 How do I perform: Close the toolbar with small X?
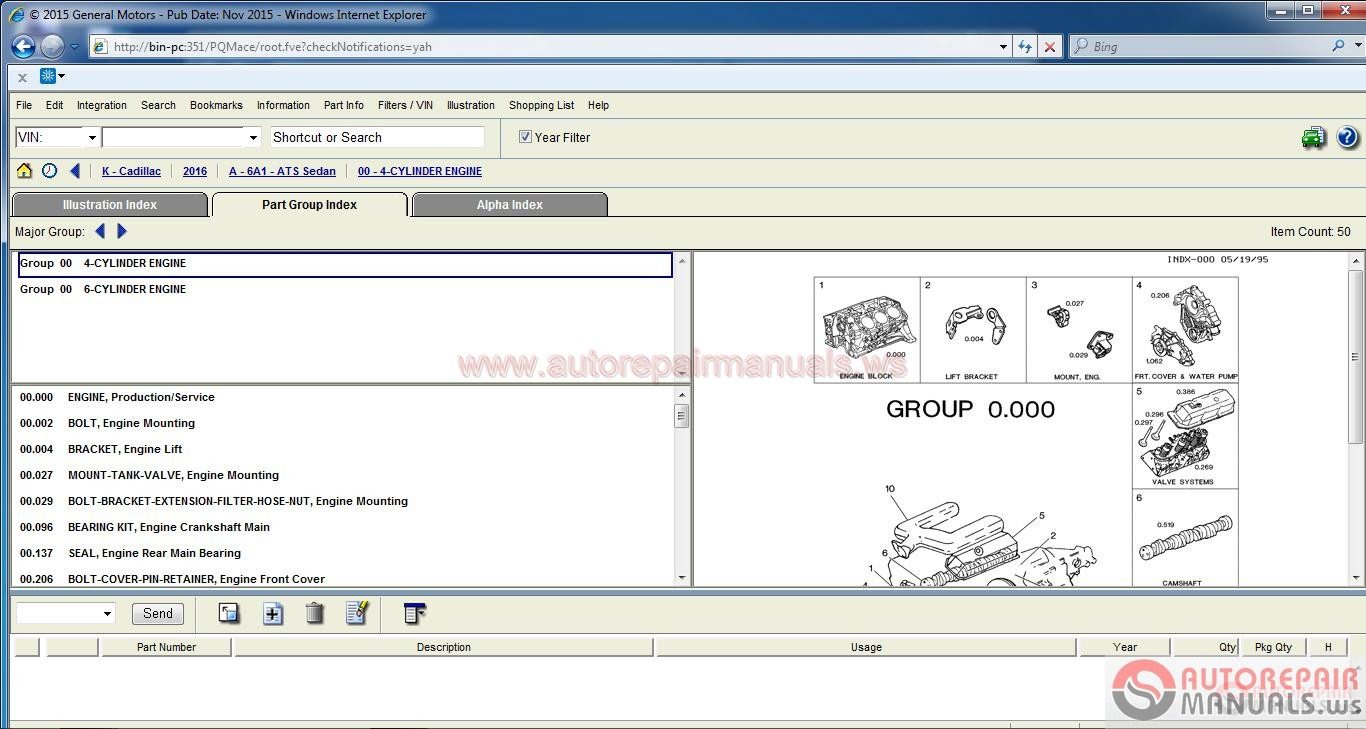tap(22, 77)
